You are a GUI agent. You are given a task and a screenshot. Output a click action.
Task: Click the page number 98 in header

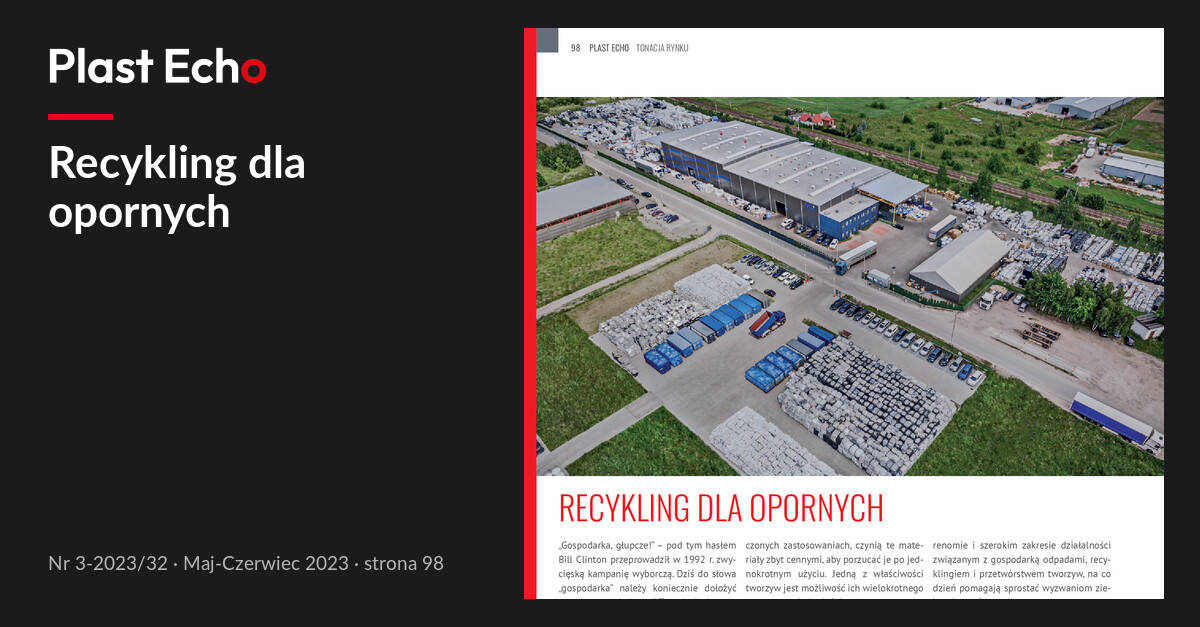click(576, 48)
